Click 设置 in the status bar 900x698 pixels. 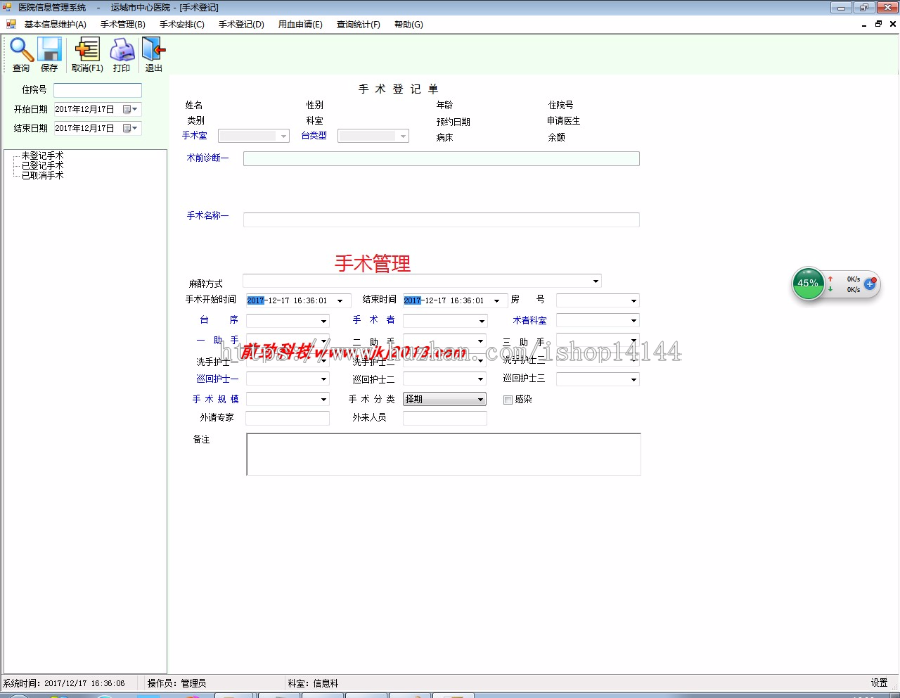pos(878,683)
